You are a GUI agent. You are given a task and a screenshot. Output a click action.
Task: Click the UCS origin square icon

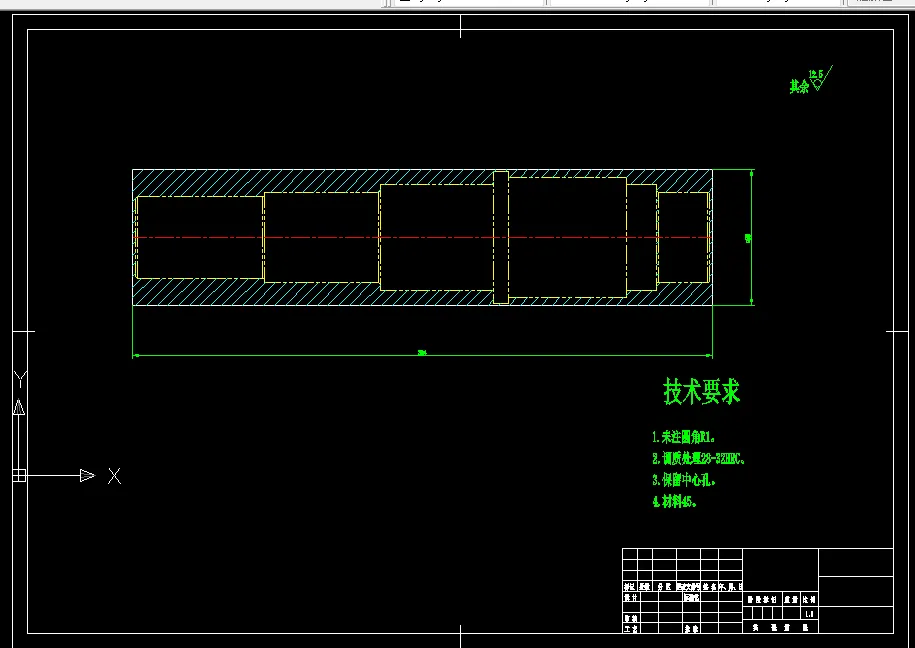tap(19, 476)
